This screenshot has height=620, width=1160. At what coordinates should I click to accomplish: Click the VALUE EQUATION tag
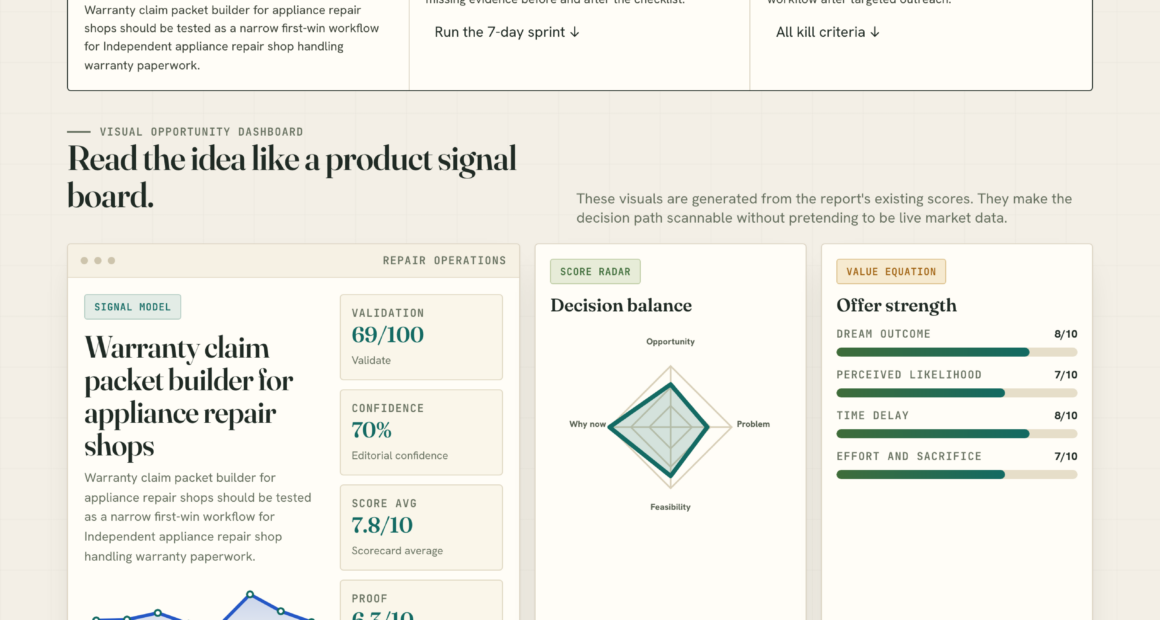coord(891,272)
